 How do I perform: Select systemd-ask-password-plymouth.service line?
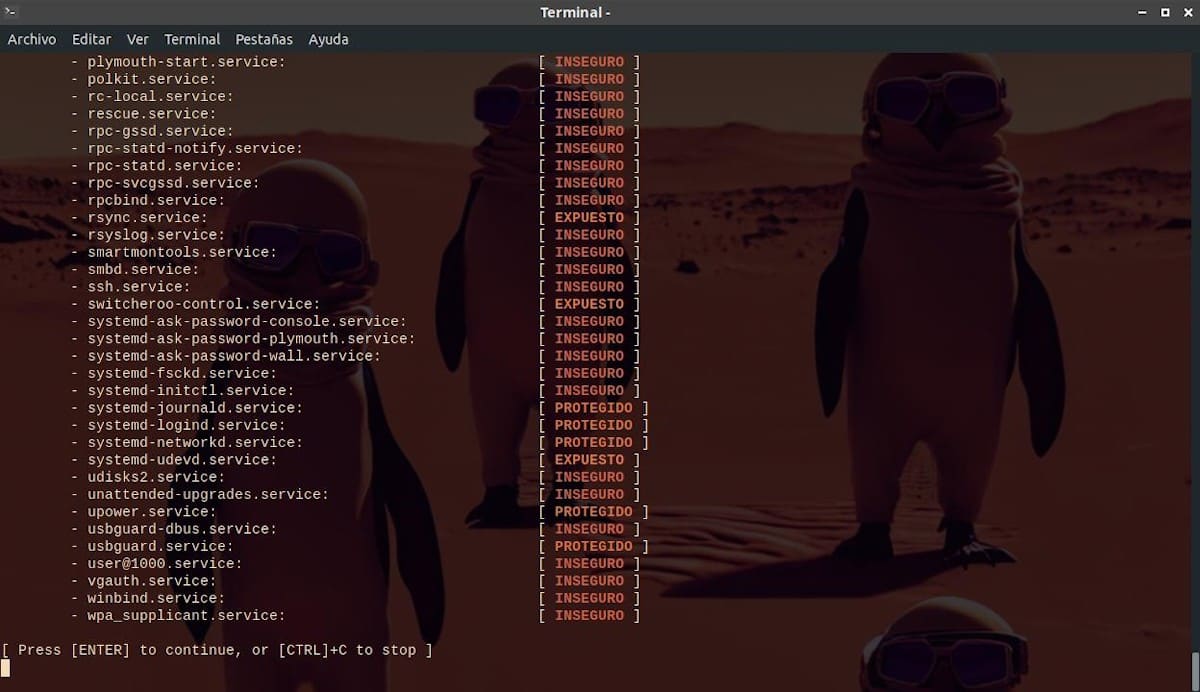point(355,339)
